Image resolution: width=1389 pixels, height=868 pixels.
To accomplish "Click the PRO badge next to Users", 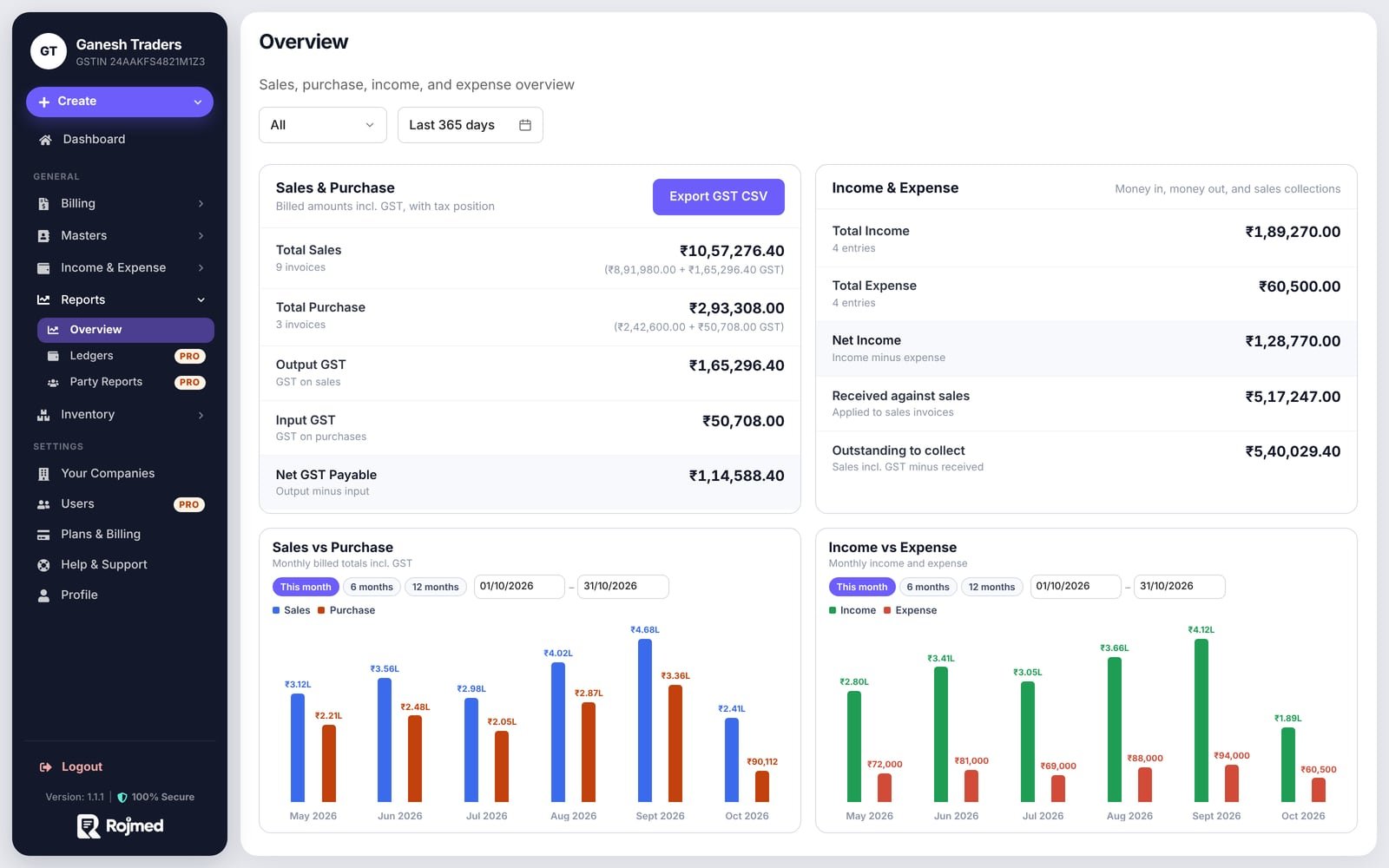I will tap(189, 504).
